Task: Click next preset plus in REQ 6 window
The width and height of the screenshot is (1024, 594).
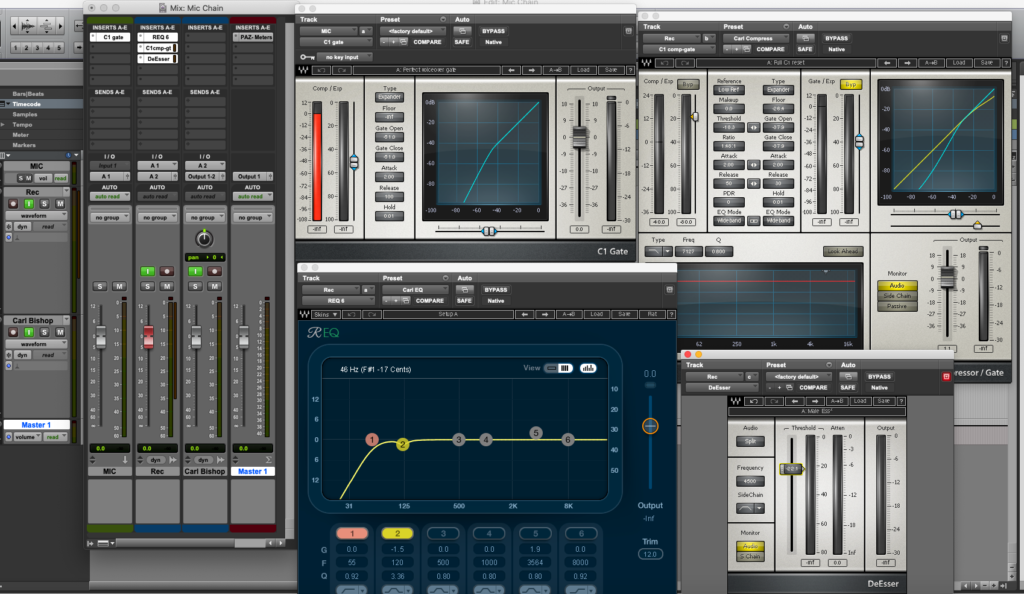Action: click(x=396, y=301)
